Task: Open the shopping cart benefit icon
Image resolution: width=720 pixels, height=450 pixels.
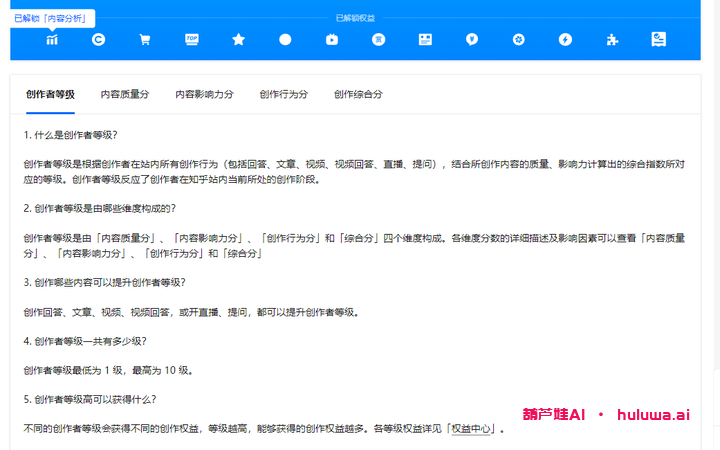Action: 145,40
